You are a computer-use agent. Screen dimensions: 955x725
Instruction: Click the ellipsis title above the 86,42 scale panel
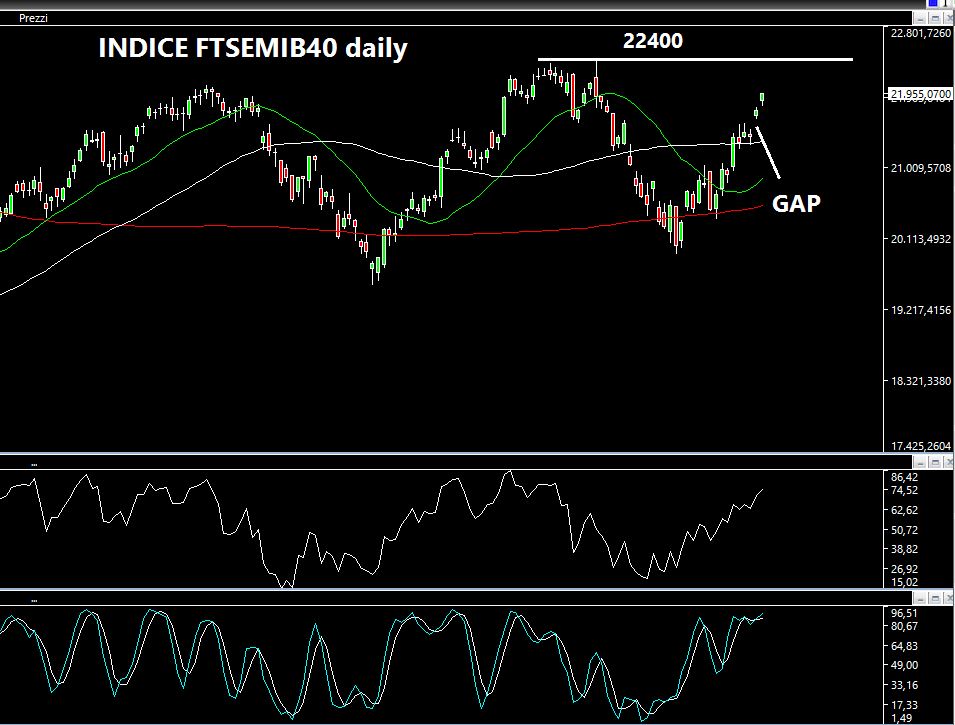(34, 464)
